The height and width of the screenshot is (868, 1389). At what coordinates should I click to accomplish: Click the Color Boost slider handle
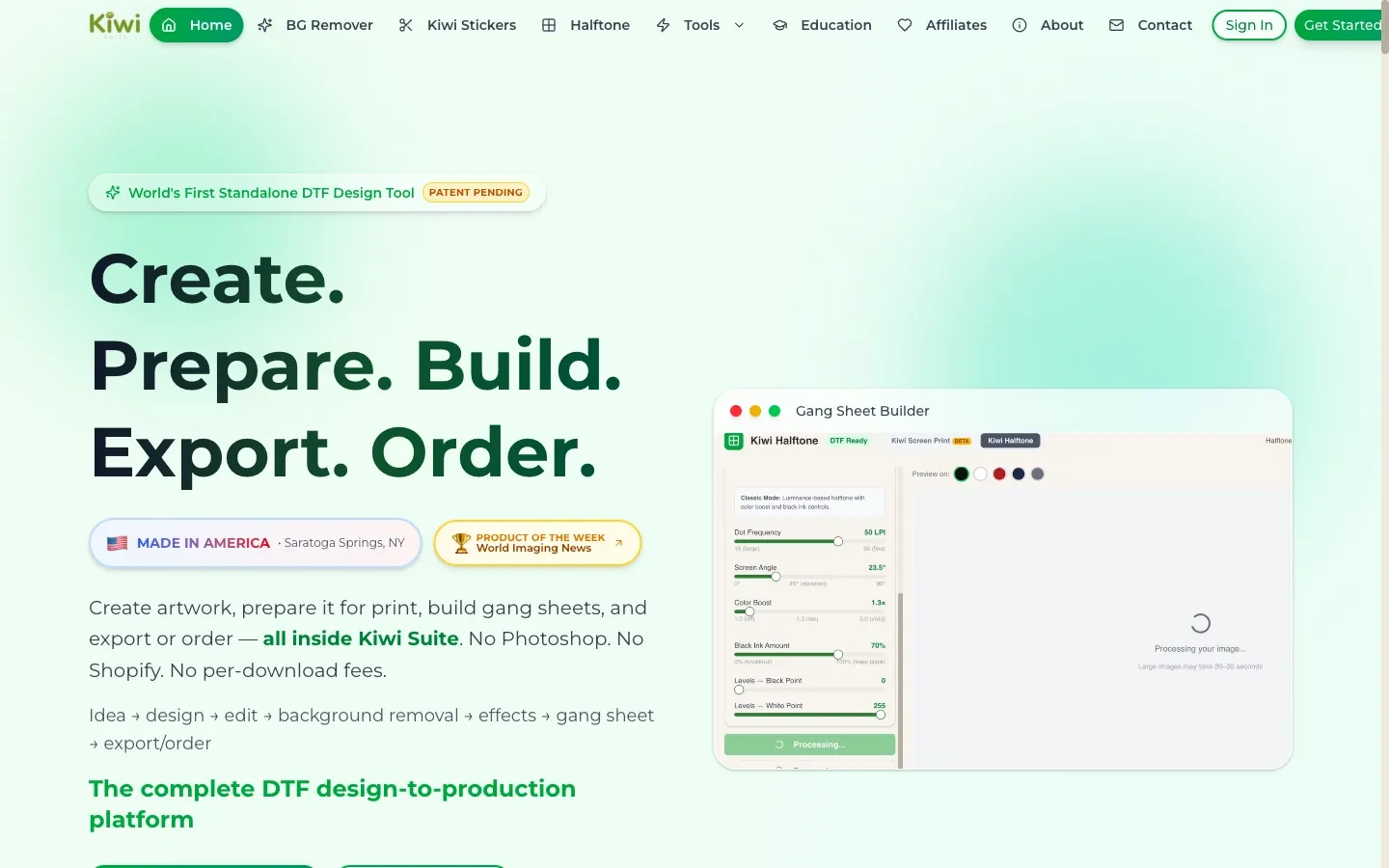pos(749,611)
